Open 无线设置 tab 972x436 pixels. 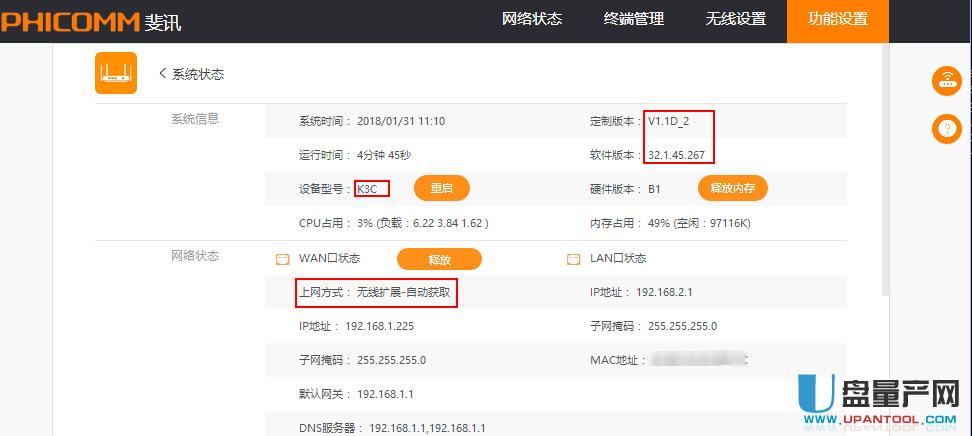735,19
